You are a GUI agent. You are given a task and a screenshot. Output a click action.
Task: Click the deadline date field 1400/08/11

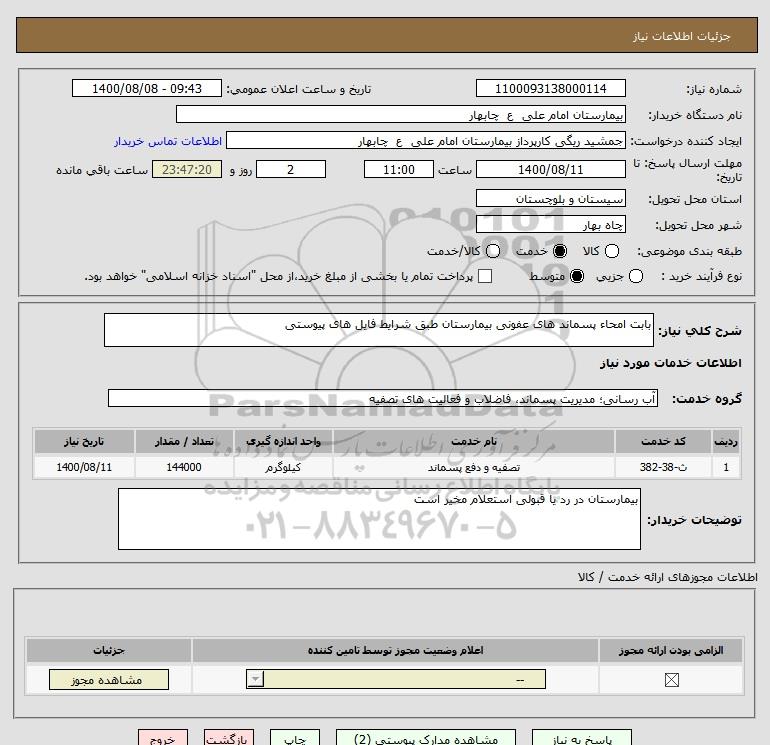(x=550, y=169)
